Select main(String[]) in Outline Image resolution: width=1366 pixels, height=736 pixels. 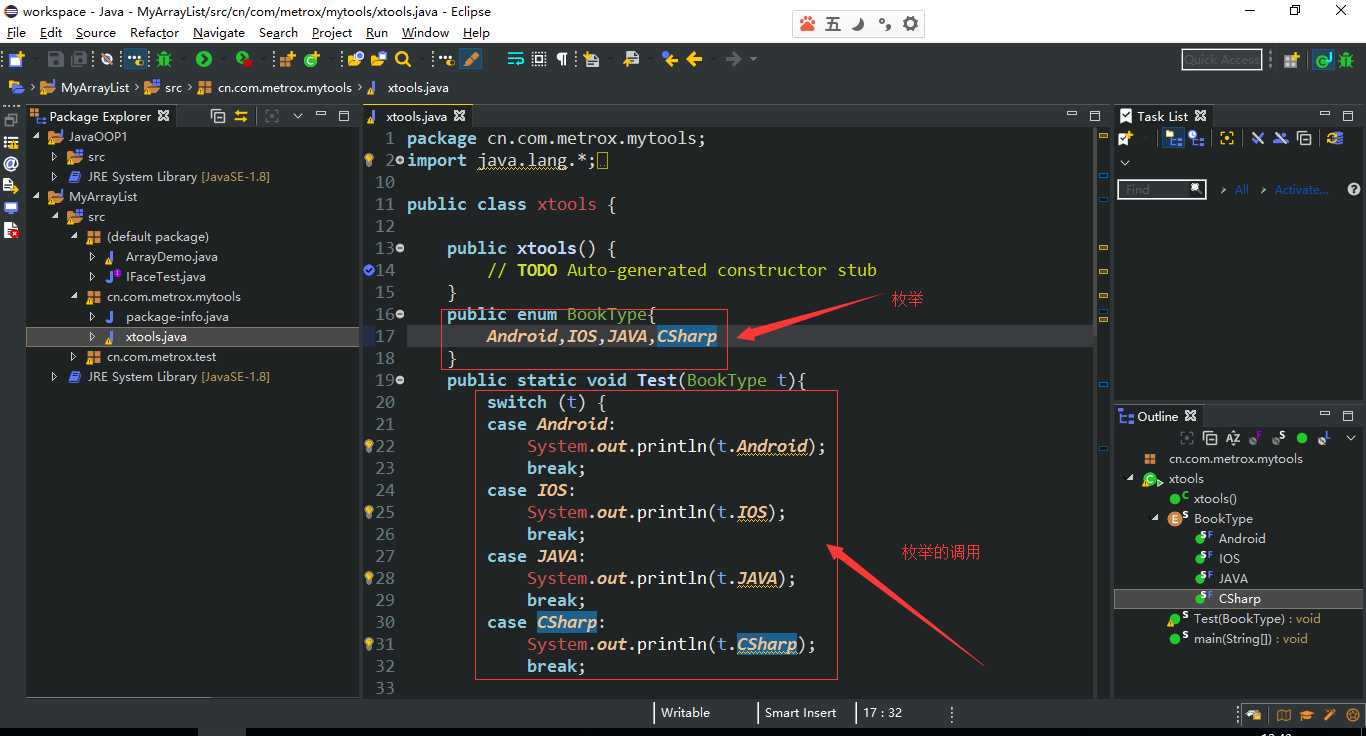click(1251, 638)
